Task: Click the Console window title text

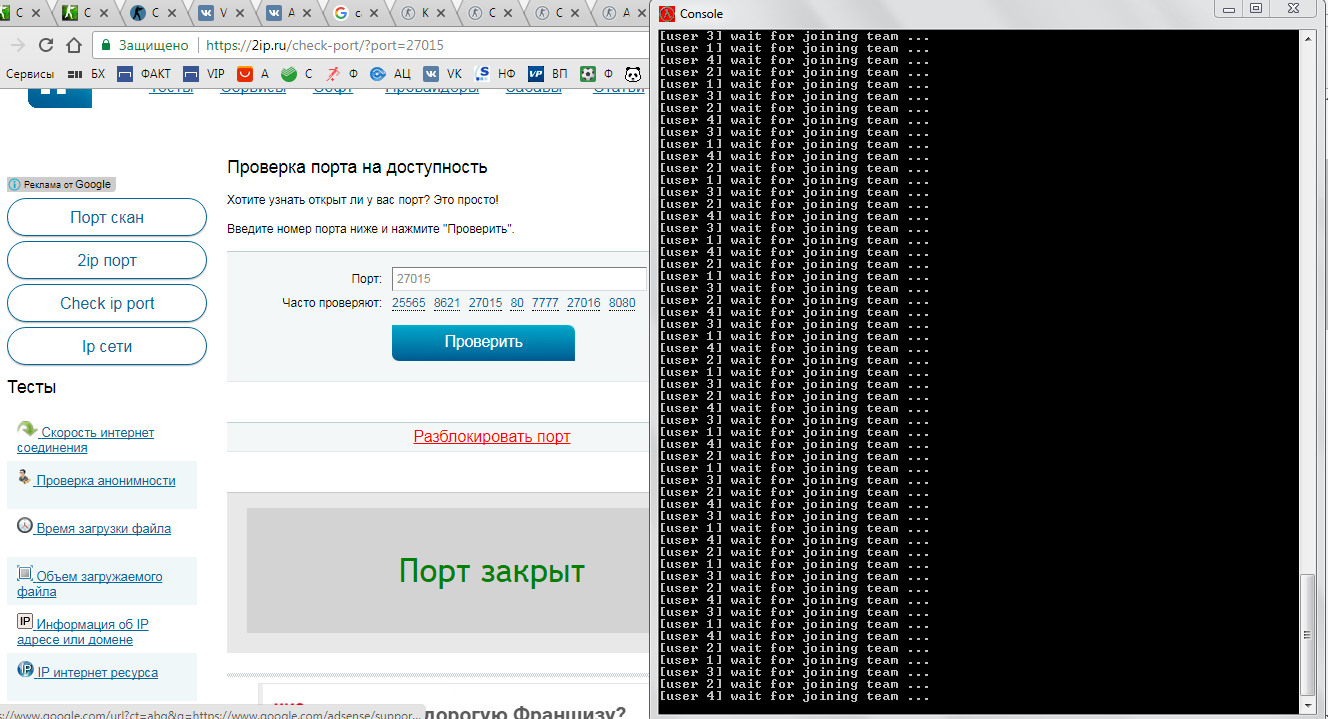Action: 701,14
